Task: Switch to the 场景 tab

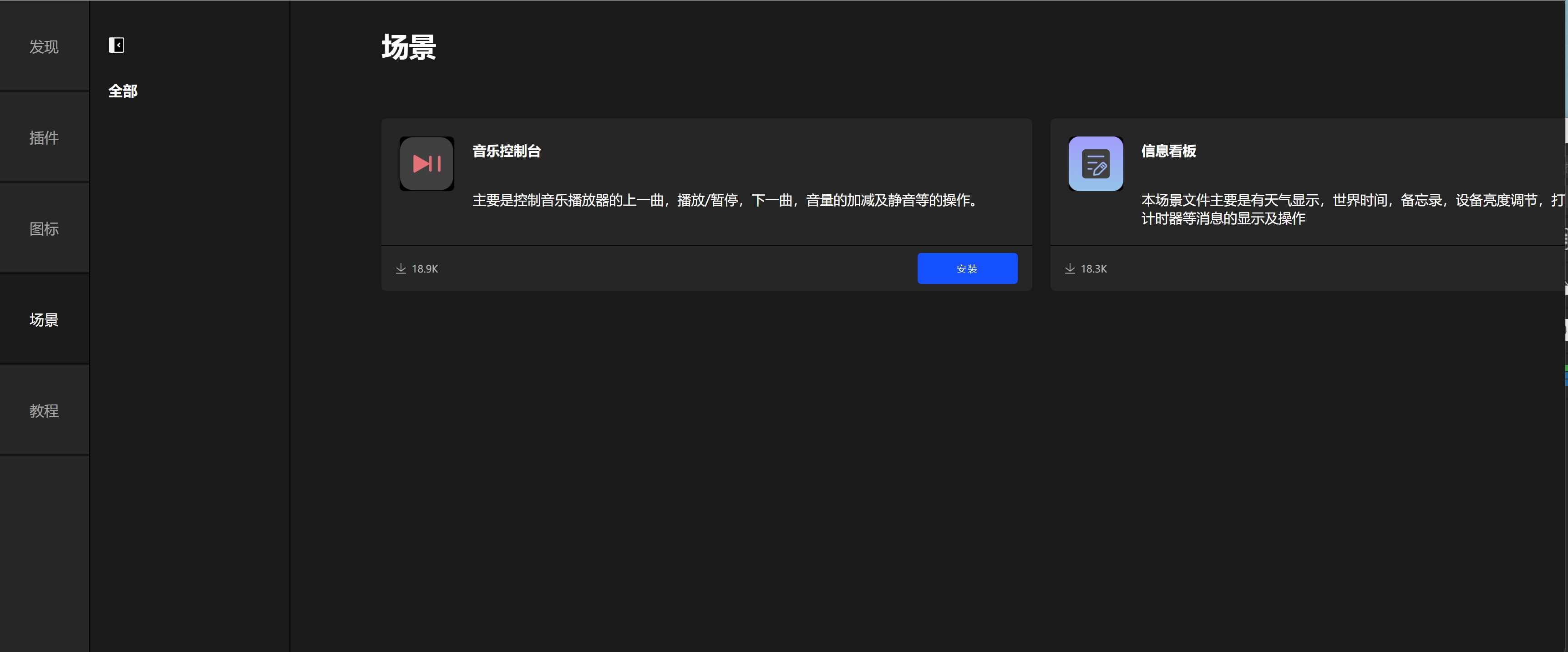Action: [44, 319]
